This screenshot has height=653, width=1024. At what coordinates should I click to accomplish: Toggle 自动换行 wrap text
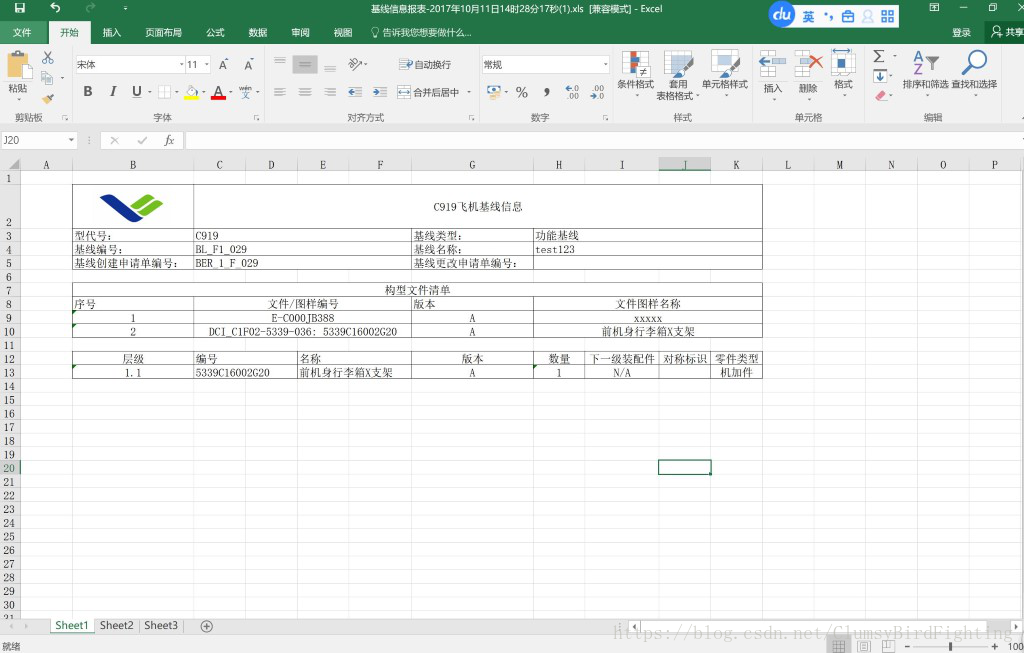coord(425,65)
